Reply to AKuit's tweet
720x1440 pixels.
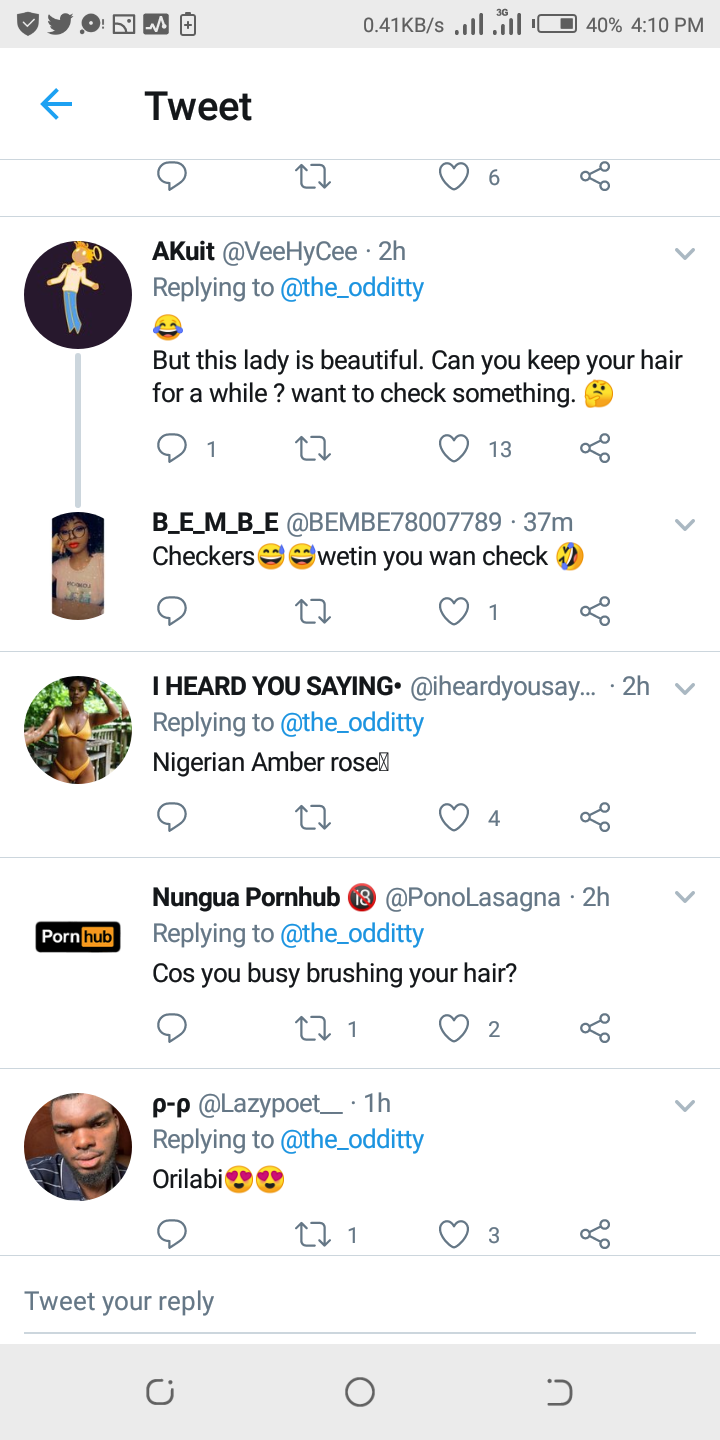click(x=172, y=449)
